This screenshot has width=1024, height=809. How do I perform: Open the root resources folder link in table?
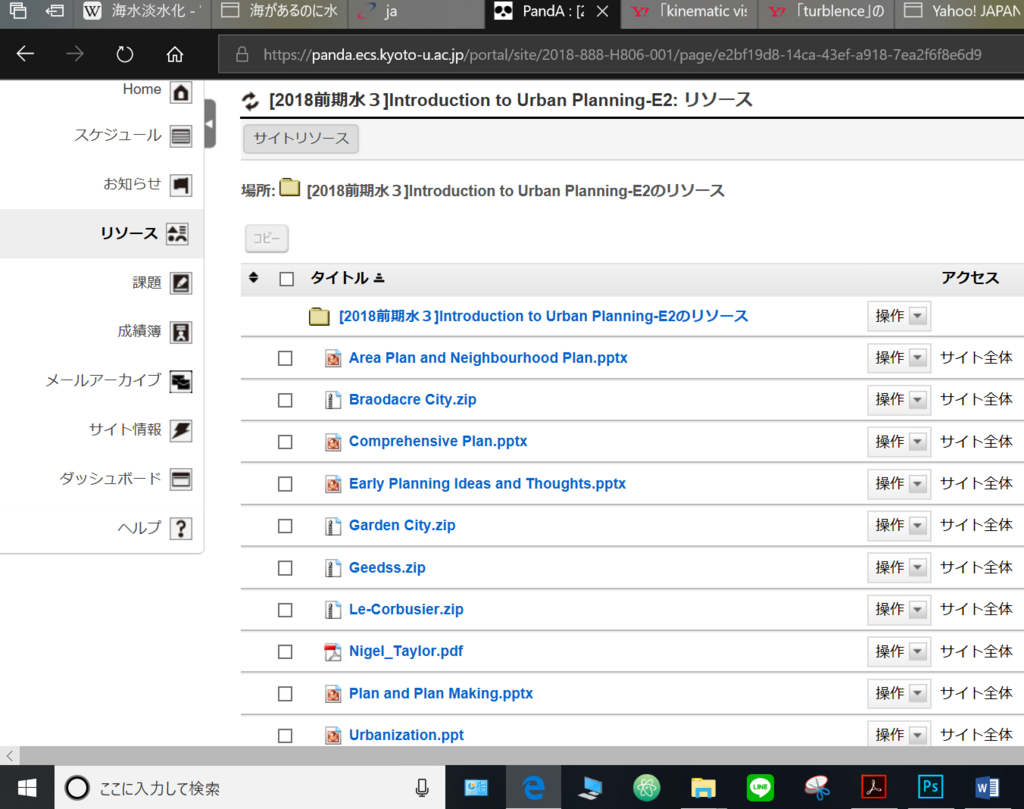[x=543, y=316]
